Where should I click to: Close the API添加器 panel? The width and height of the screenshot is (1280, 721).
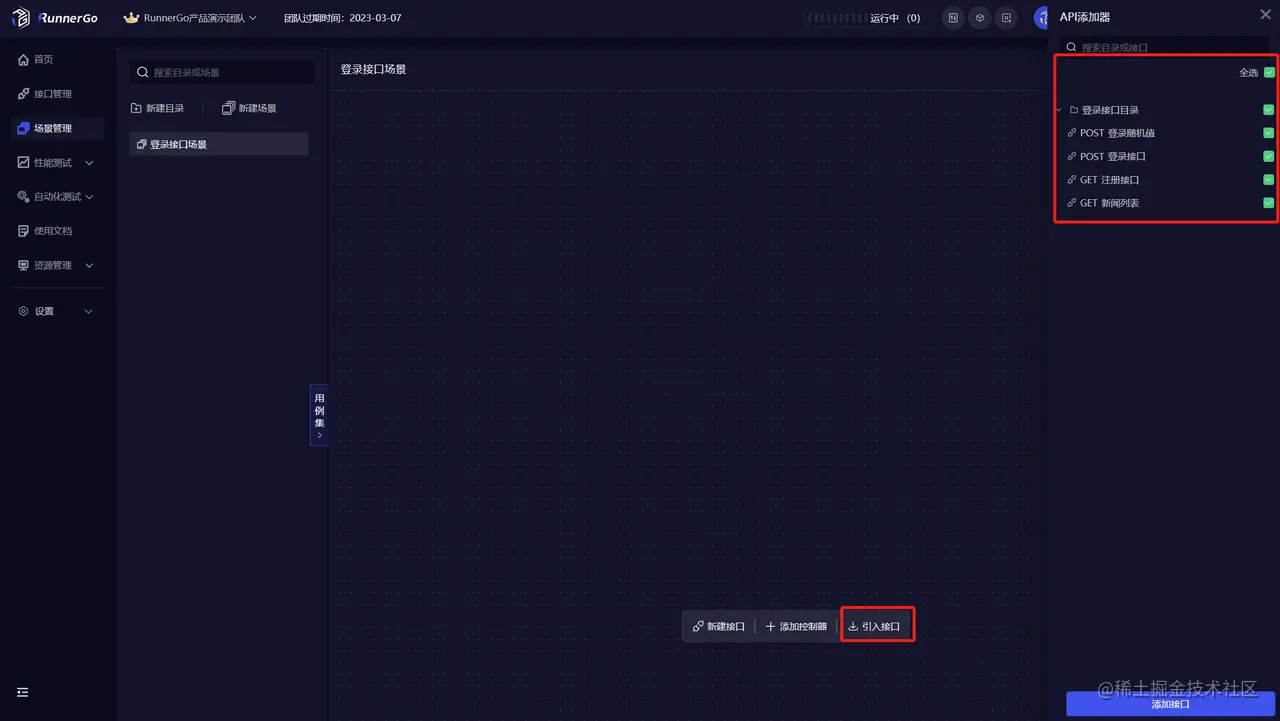click(1265, 14)
